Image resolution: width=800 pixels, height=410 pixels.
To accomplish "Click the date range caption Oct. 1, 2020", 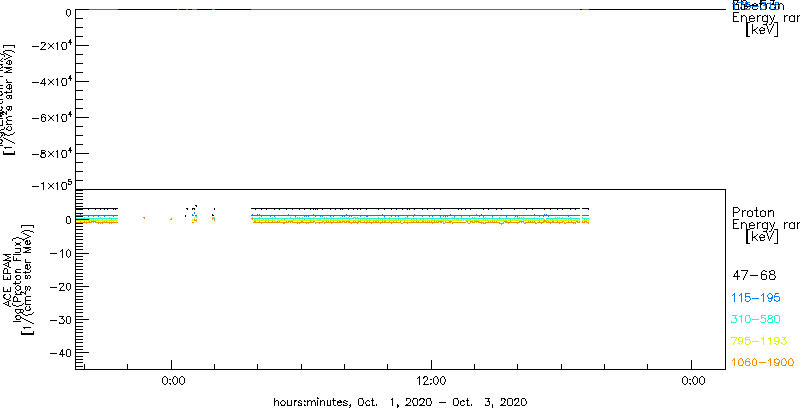I will click(398, 402).
